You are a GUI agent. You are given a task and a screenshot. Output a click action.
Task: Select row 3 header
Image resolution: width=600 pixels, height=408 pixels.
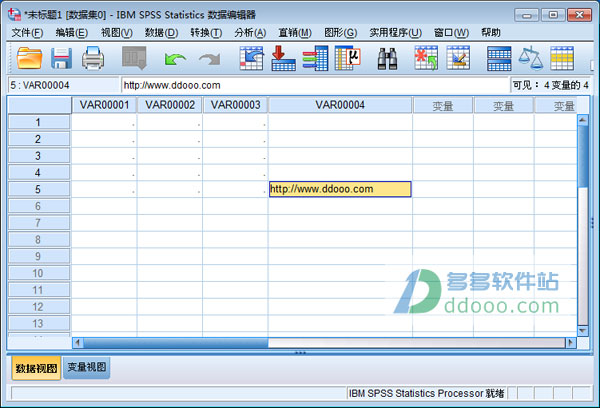coord(39,156)
